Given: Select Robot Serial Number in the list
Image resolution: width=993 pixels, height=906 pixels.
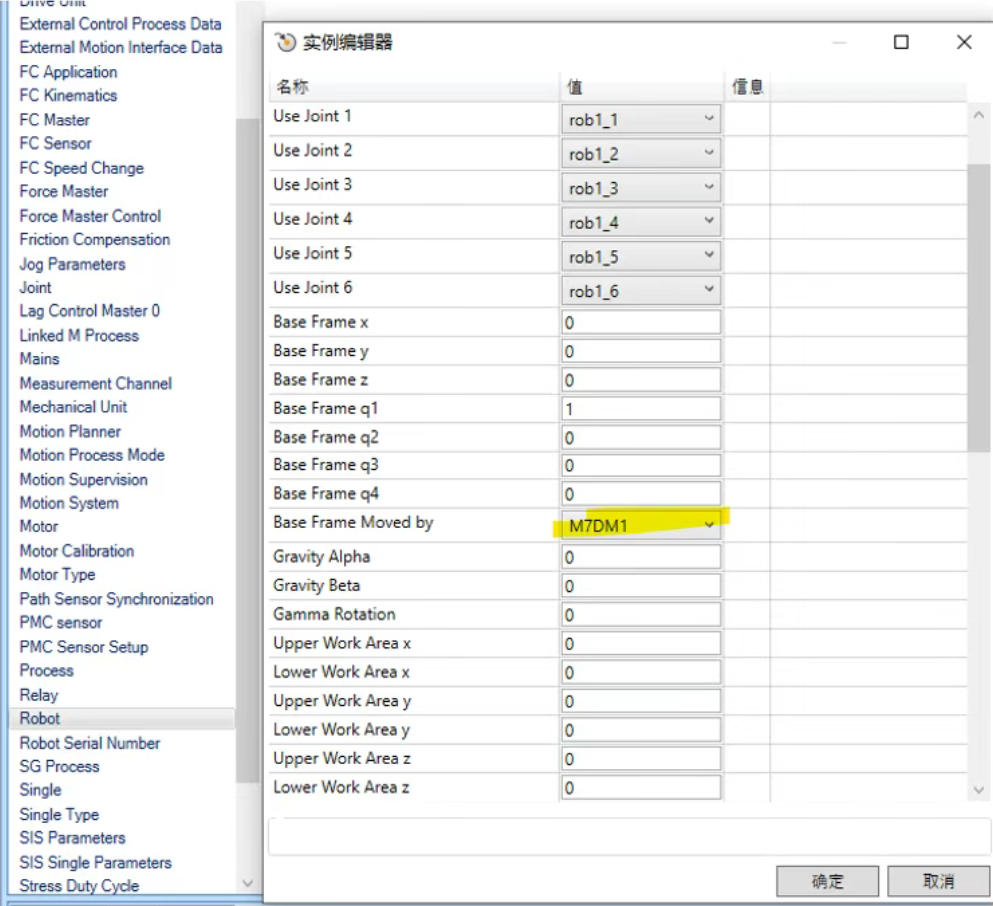Looking at the screenshot, I should point(89,743).
